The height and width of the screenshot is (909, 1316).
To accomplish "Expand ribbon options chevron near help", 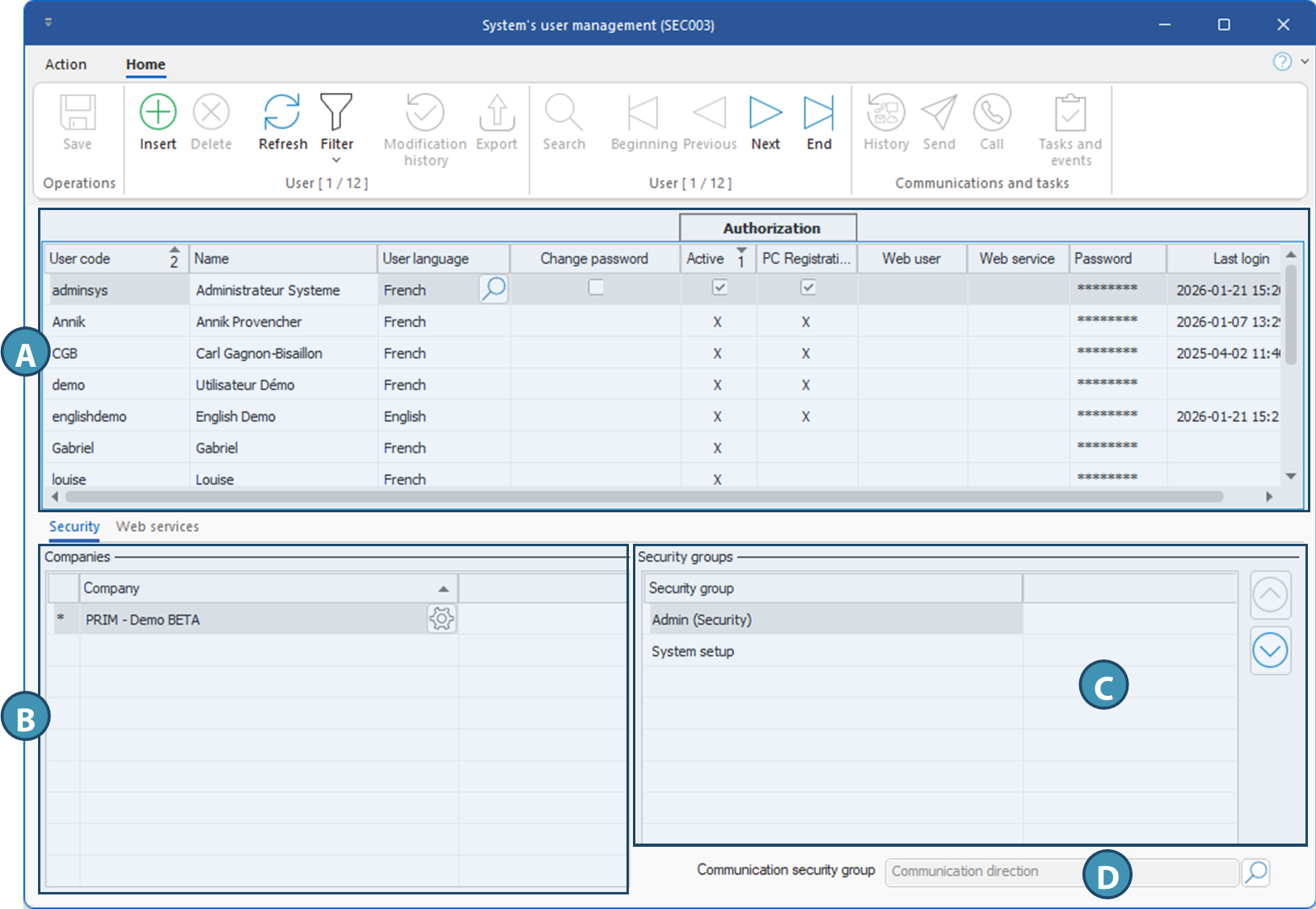I will click(x=1304, y=61).
